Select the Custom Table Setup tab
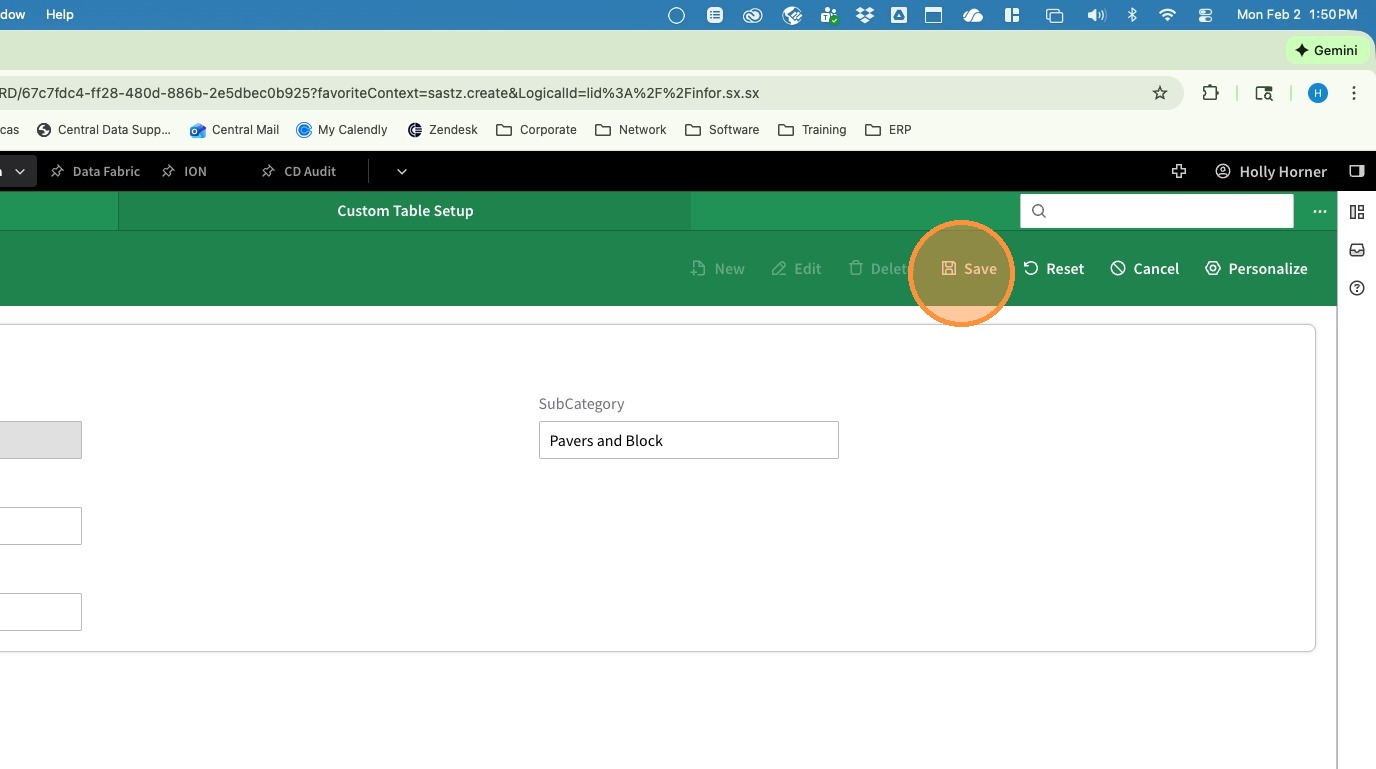The height and width of the screenshot is (769, 1376). [405, 211]
